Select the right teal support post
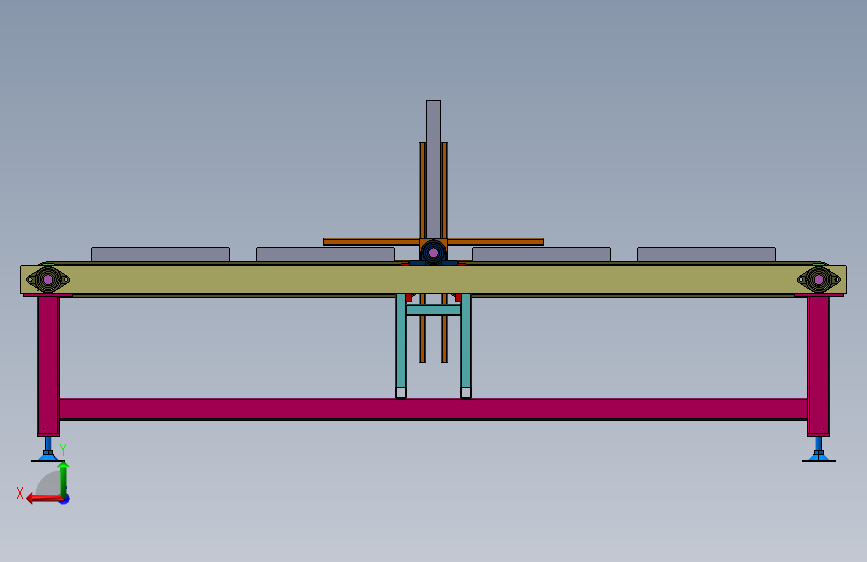The height and width of the screenshot is (562, 867). point(466,345)
